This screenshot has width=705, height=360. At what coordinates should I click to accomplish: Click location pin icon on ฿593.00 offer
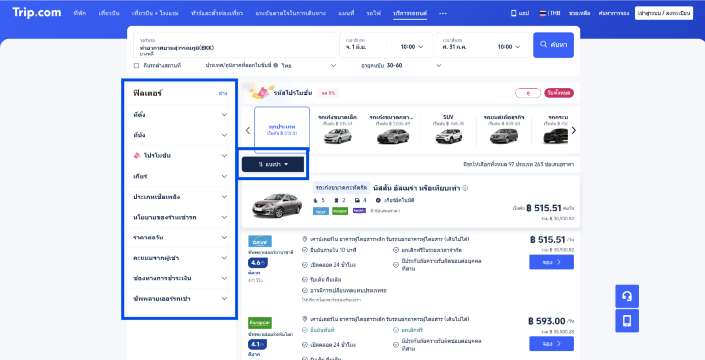[x=305, y=319]
